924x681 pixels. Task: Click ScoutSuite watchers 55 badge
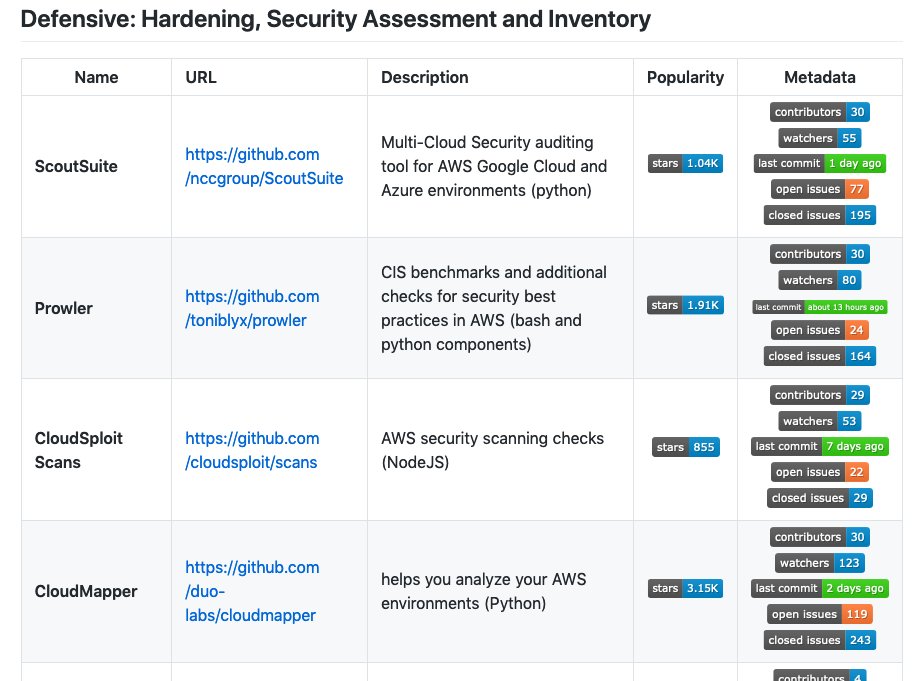[820, 138]
